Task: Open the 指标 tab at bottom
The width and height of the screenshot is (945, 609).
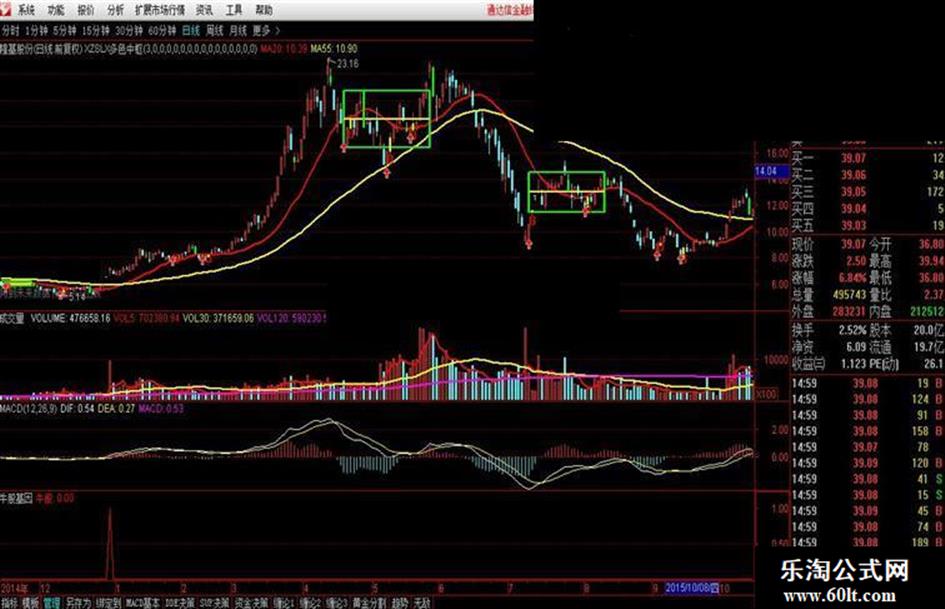Action: point(9,603)
